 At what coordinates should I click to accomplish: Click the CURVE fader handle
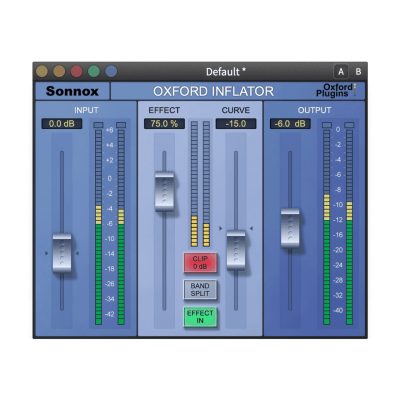click(236, 250)
